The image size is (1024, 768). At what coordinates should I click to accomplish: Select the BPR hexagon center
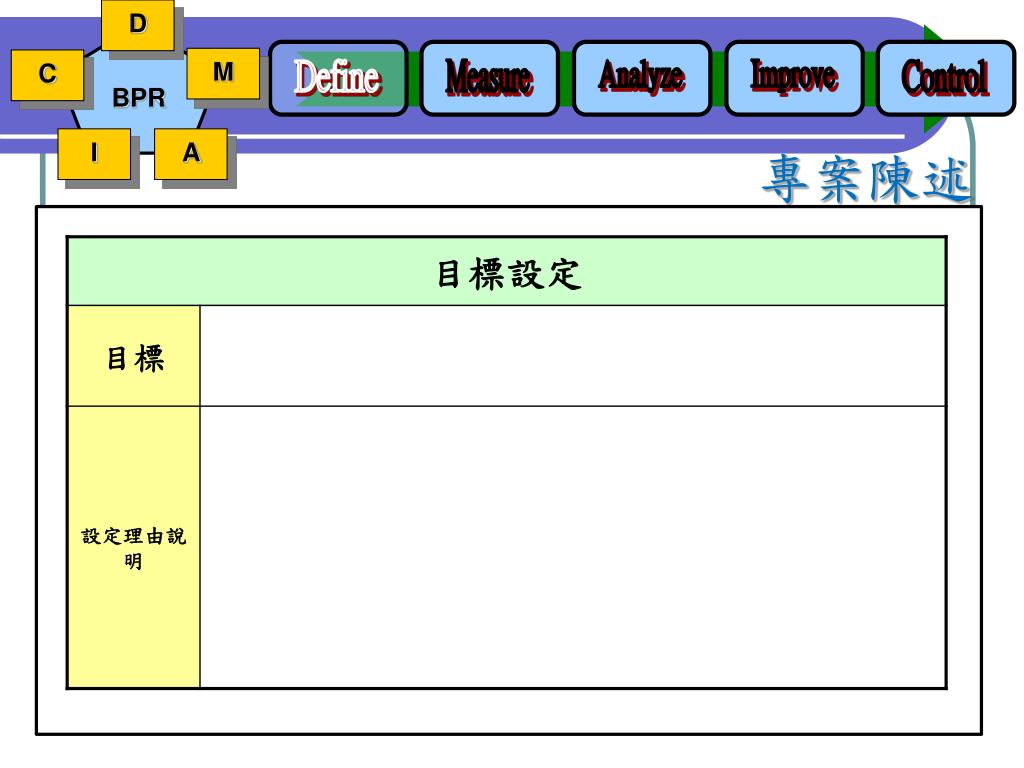(x=138, y=98)
